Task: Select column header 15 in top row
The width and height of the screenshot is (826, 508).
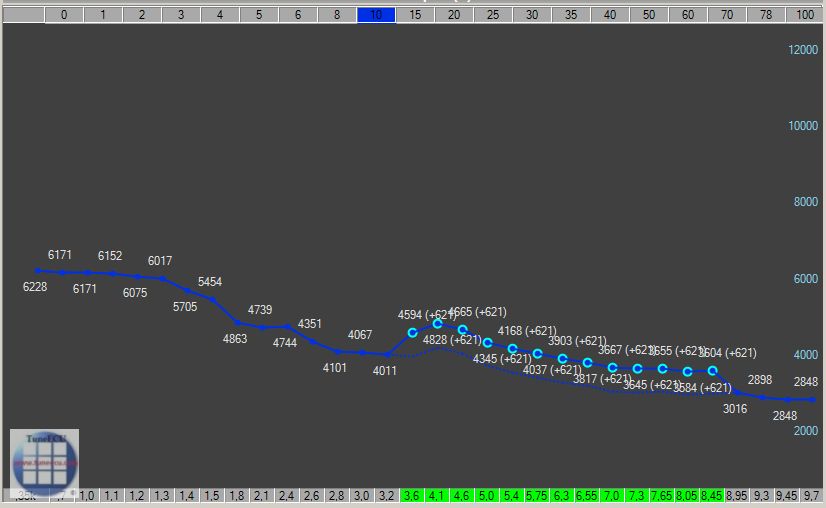Action: [415, 15]
